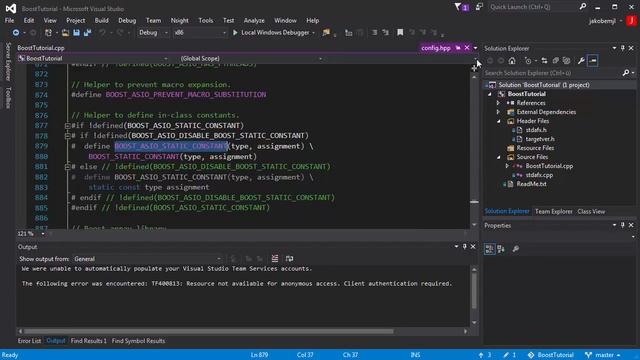Click the Undo arrow icon
The image size is (640, 360).
pyautogui.click(x=102, y=33)
